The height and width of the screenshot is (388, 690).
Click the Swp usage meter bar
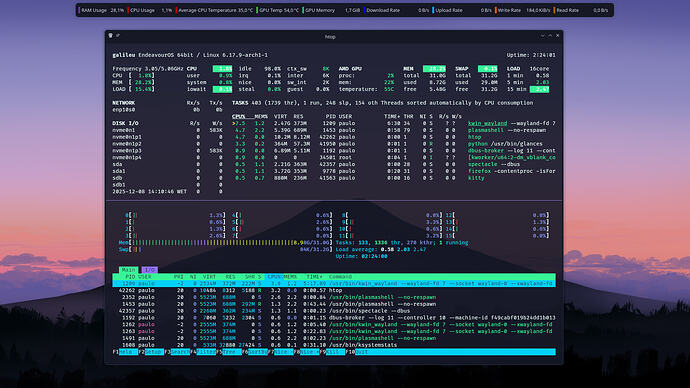pyautogui.click(x=225, y=249)
